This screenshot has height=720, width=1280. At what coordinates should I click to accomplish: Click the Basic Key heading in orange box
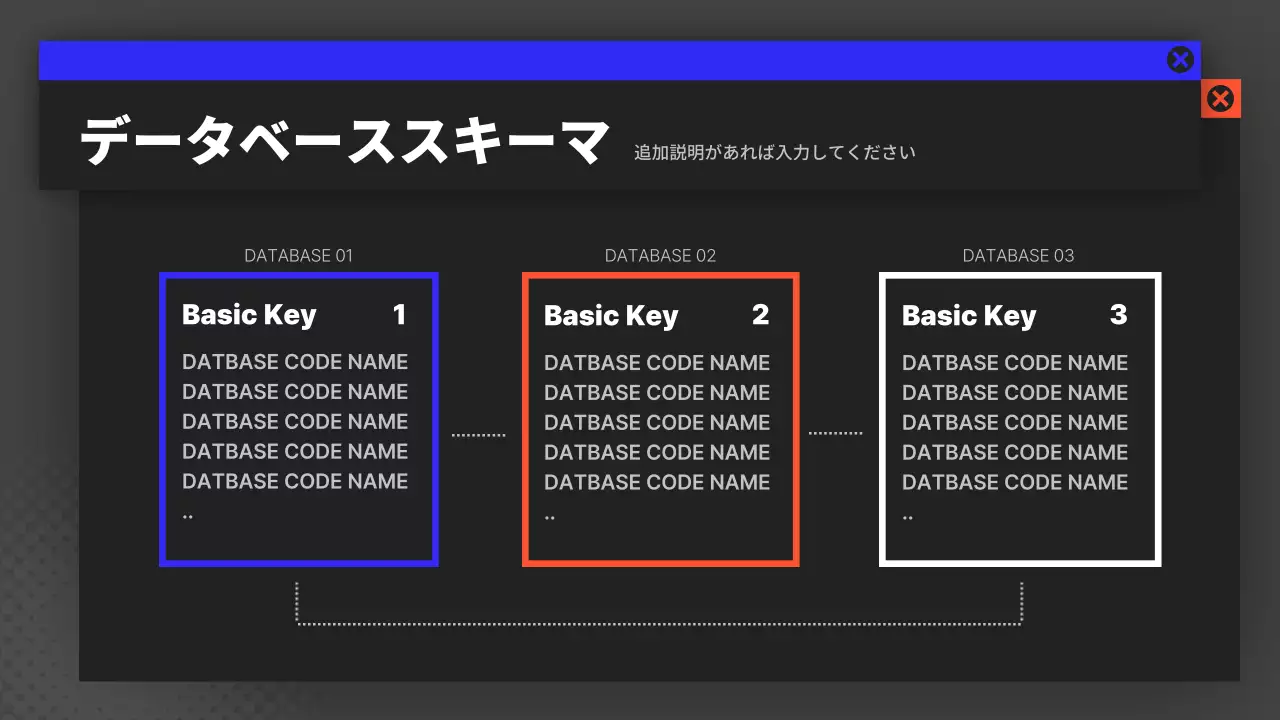(x=611, y=316)
